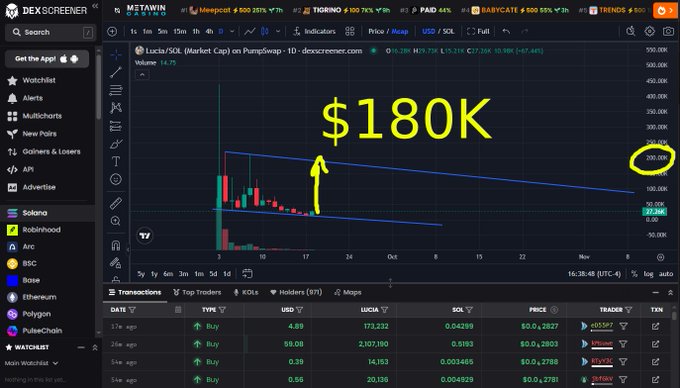Toggle stay in drawing mode
Viewport: 680px width, 388px height.
tap(116, 263)
